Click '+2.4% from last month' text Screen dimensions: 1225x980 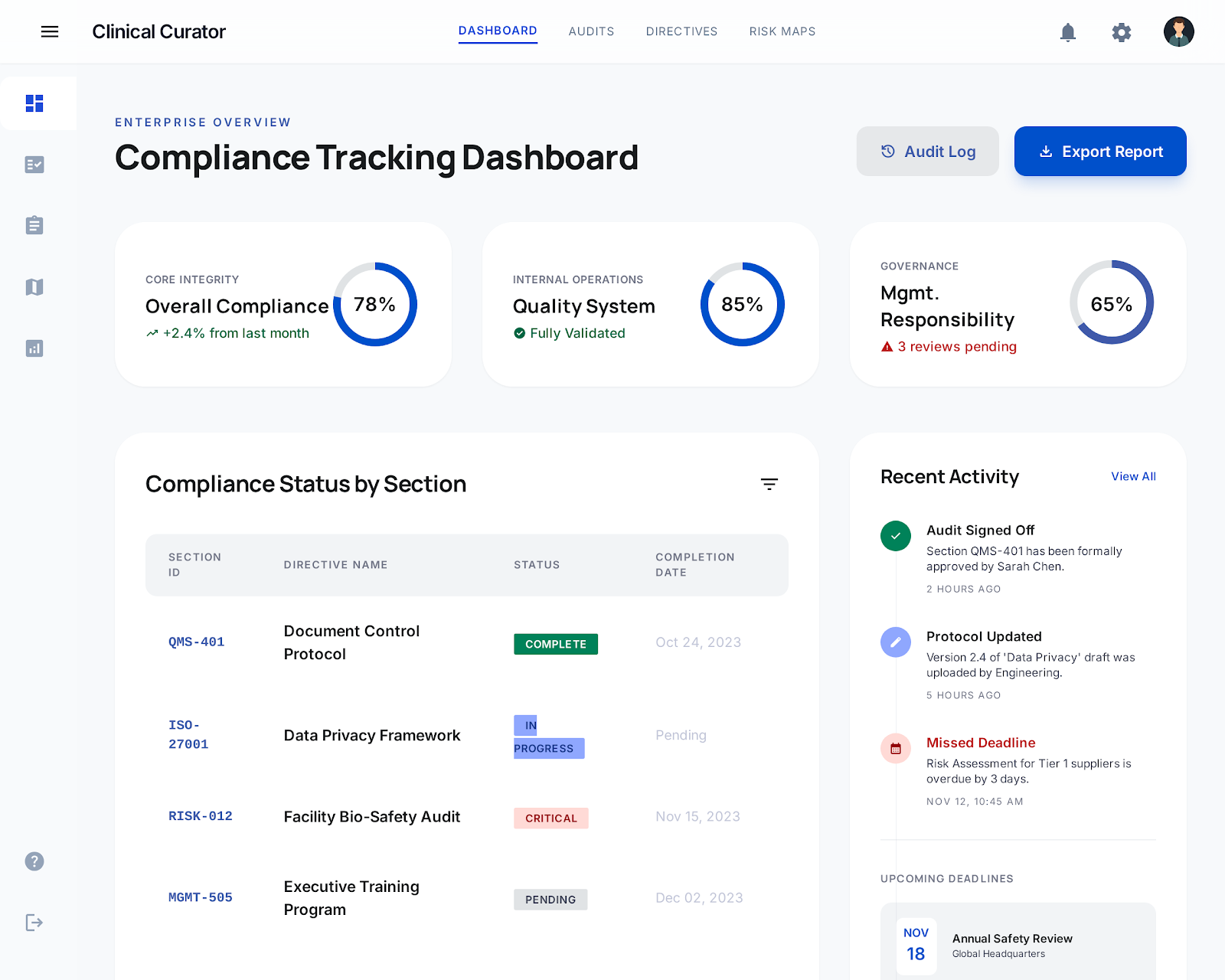click(236, 333)
